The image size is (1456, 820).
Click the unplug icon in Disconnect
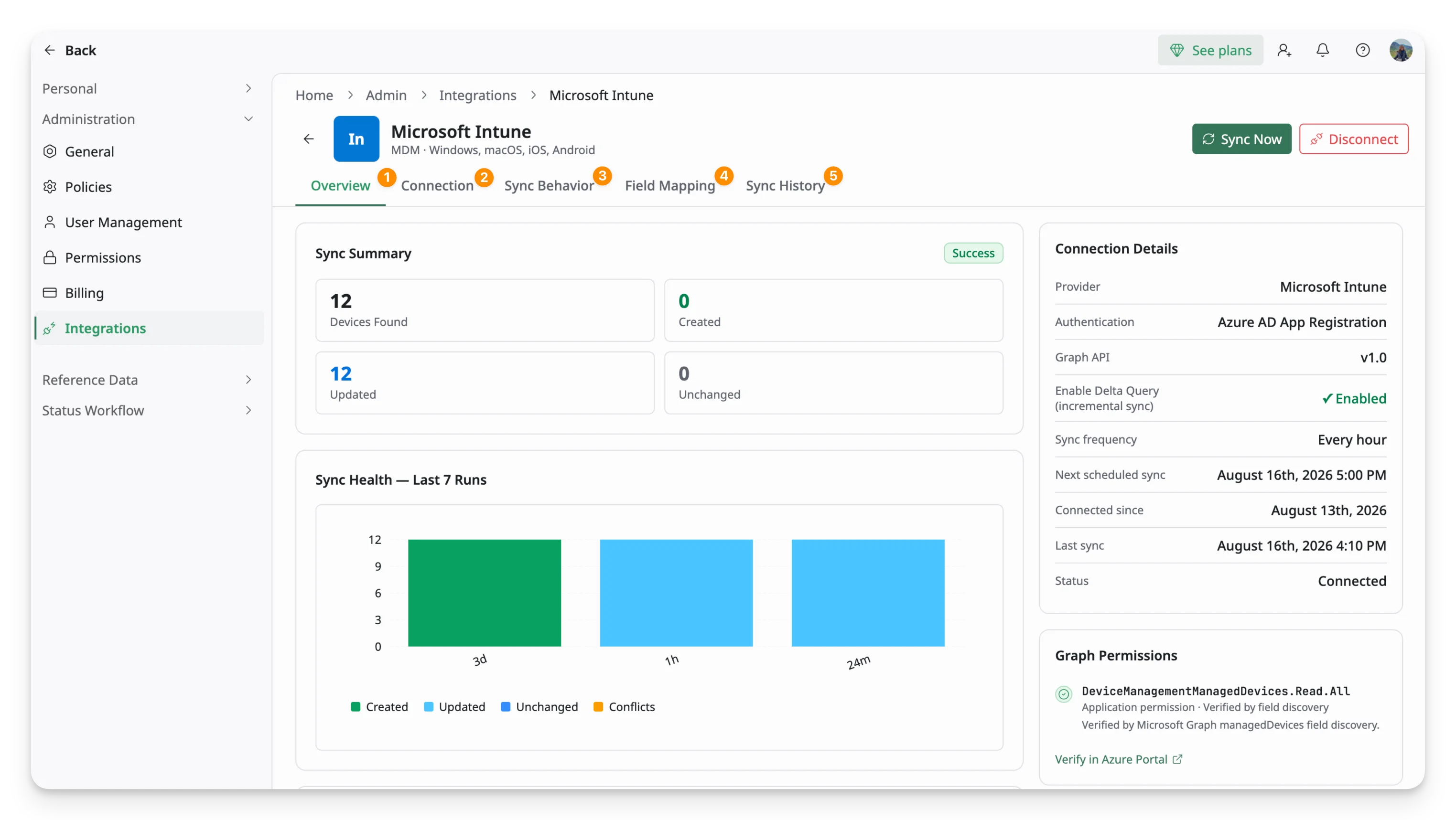(x=1316, y=139)
